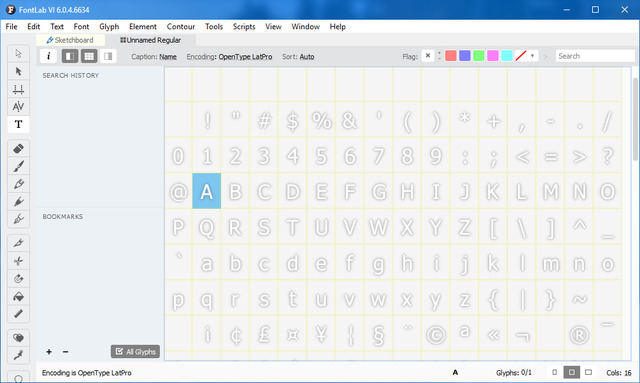640x383 pixels.
Task: Apply the magenta flag color
Action: 493,56
